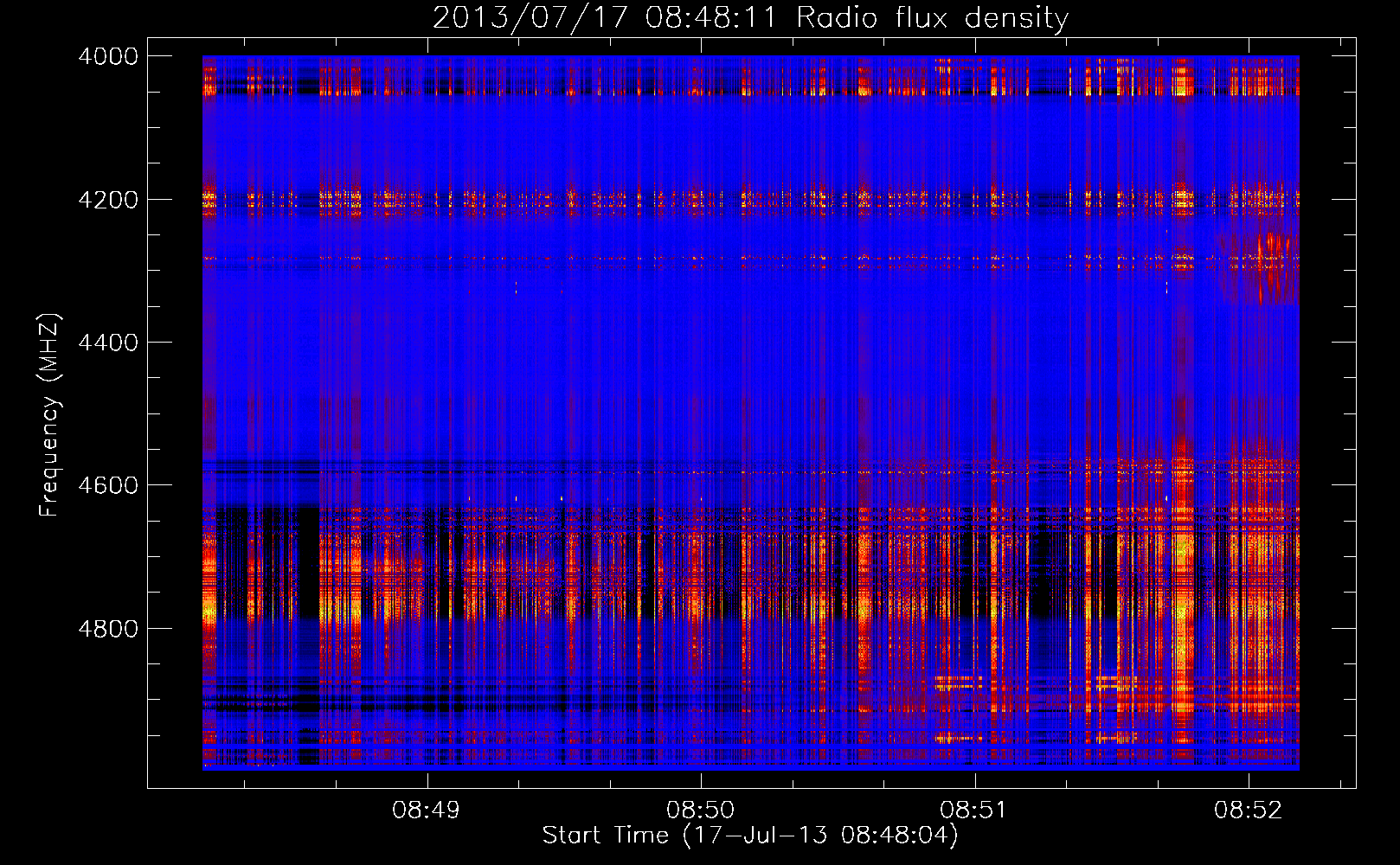Image resolution: width=1400 pixels, height=865 pixels.
Task: Click the 4400 frequency axis label
Action: (x=108, y=343)
